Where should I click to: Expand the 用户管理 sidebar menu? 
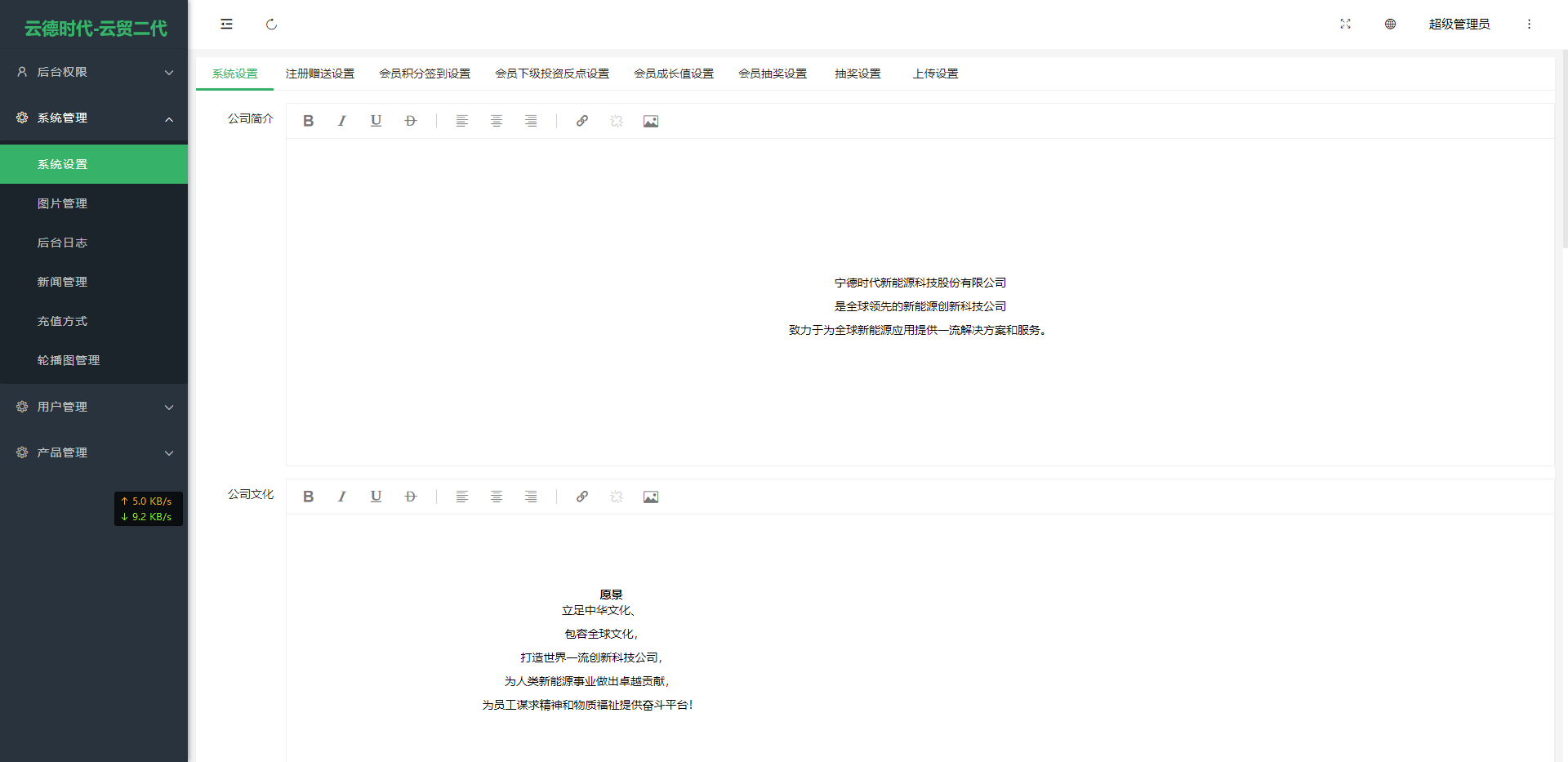pyautogui.click(x=94, y=407)
